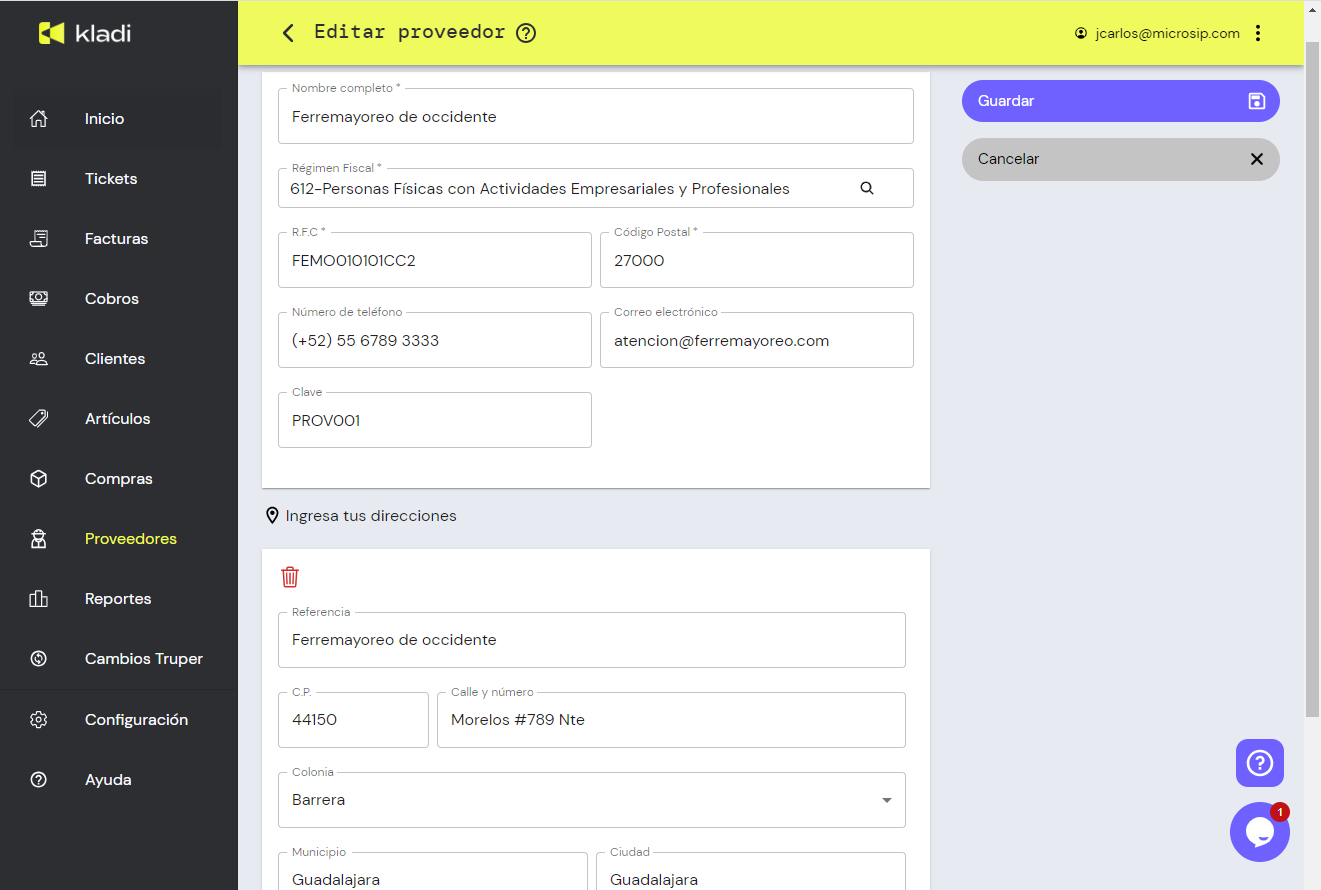1321x890 pixels.
Task: Click the search icon in Régimen Fiscal
Action: click(867, 188)
